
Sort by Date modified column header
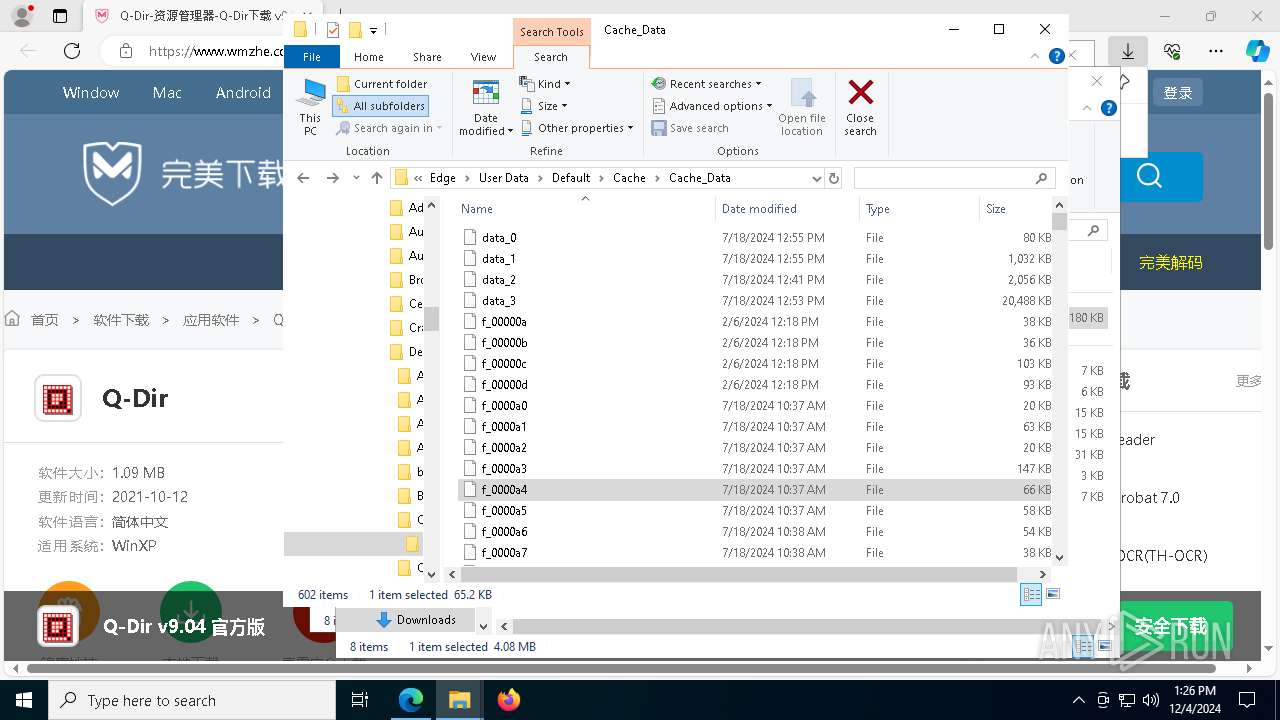tap(787, 209)
